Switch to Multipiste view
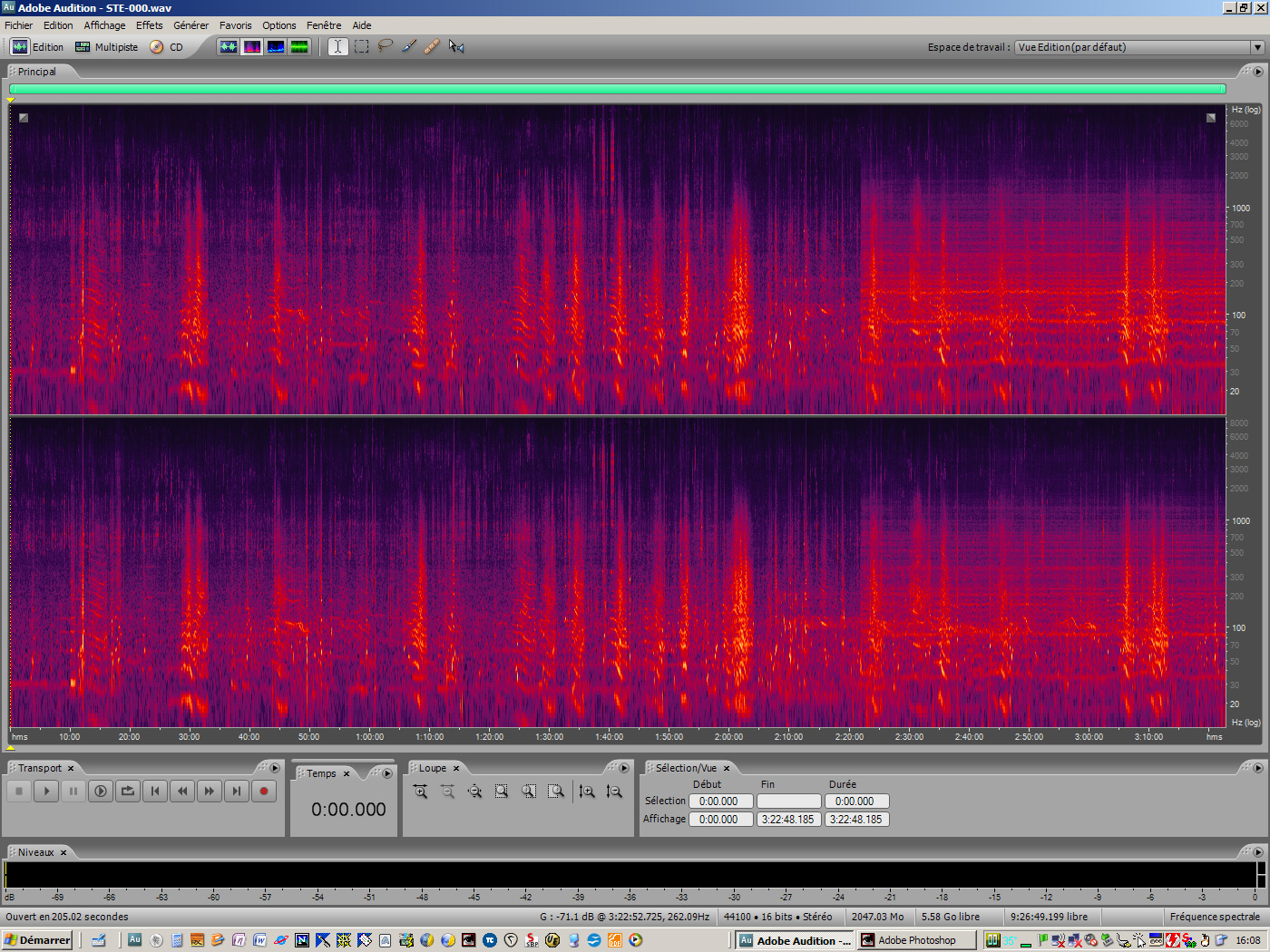1270x952 pixels. pos(107,47)
